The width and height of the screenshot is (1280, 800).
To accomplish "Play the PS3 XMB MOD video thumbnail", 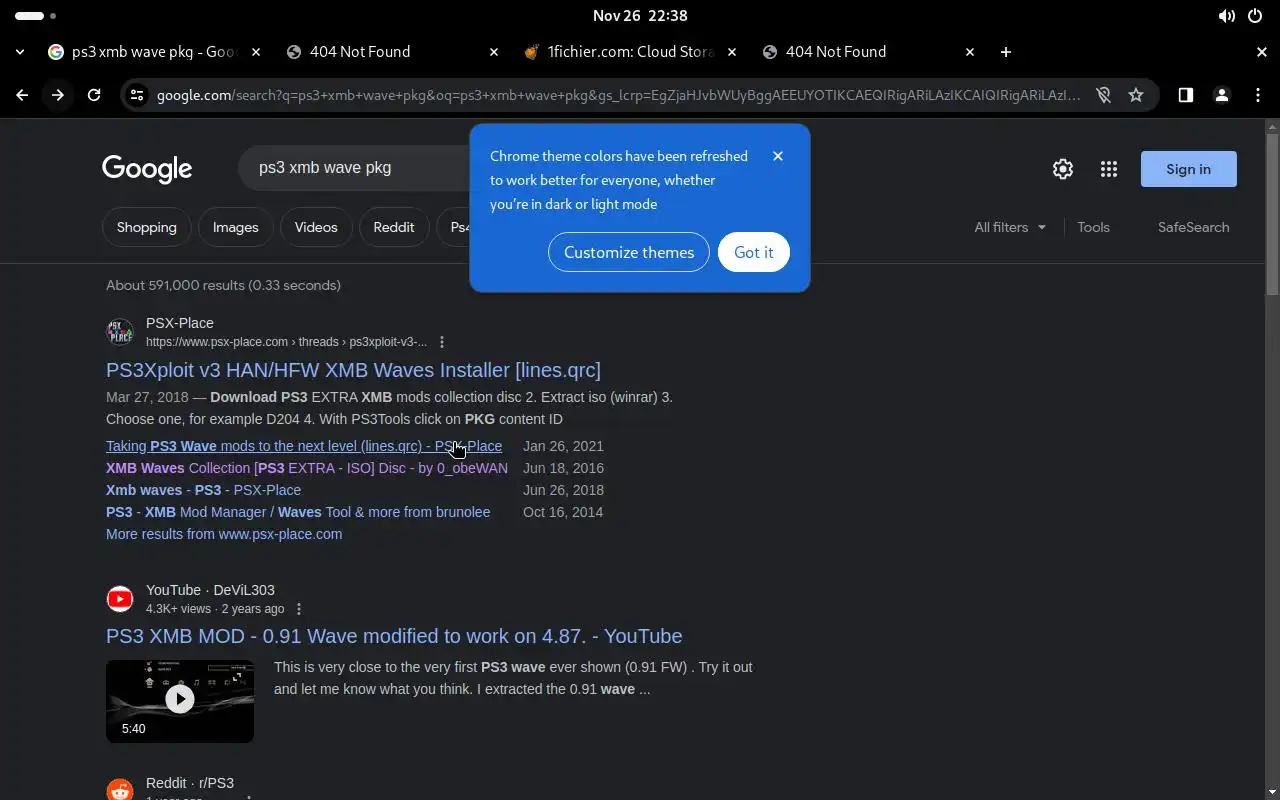I will coord(180,700).
